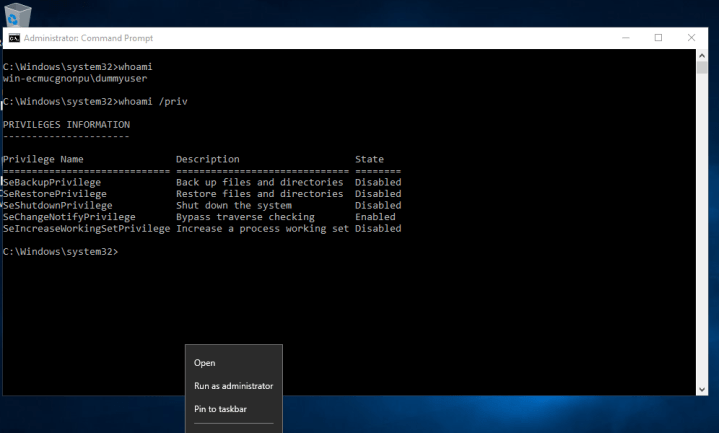This screenshot has width=719, height=433.
Task: Select Open from the context menu
Action: point(204,363)
